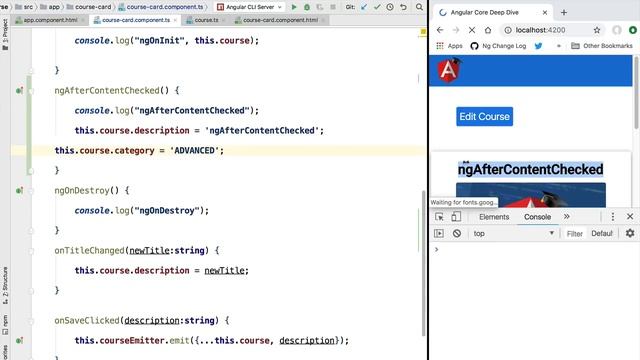Close the Angular Core Deep Dive browser tab
640x360 pixels.
[545, 13]
